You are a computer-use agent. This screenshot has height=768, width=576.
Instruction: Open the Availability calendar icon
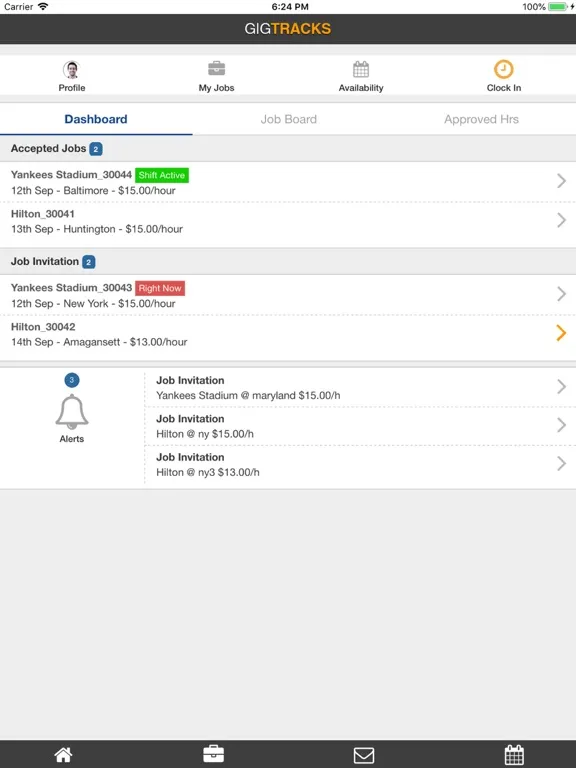[x=361, y=69]
